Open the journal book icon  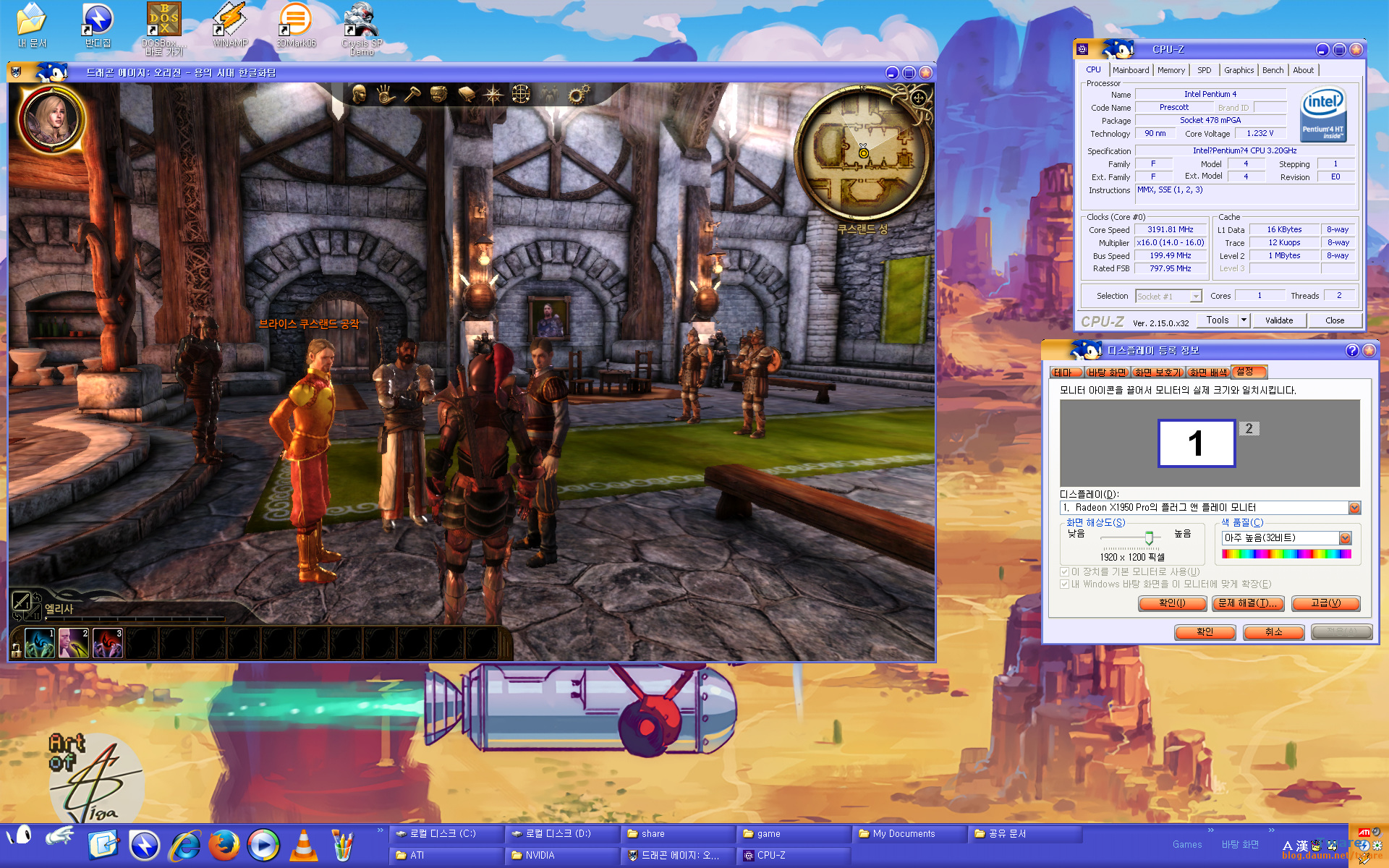[x=467, y=94]
